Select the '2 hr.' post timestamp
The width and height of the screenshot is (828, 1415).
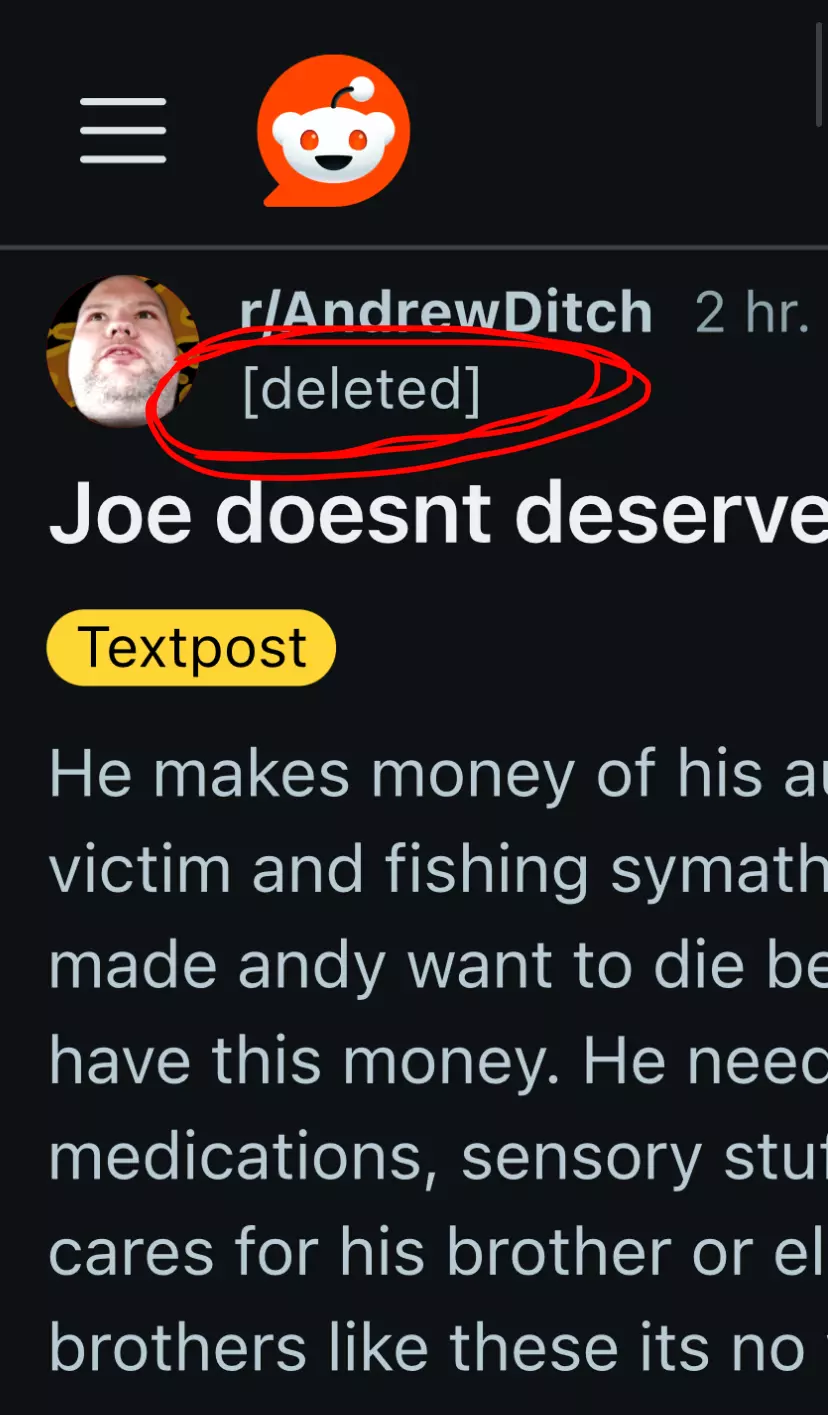click(752, 314)
